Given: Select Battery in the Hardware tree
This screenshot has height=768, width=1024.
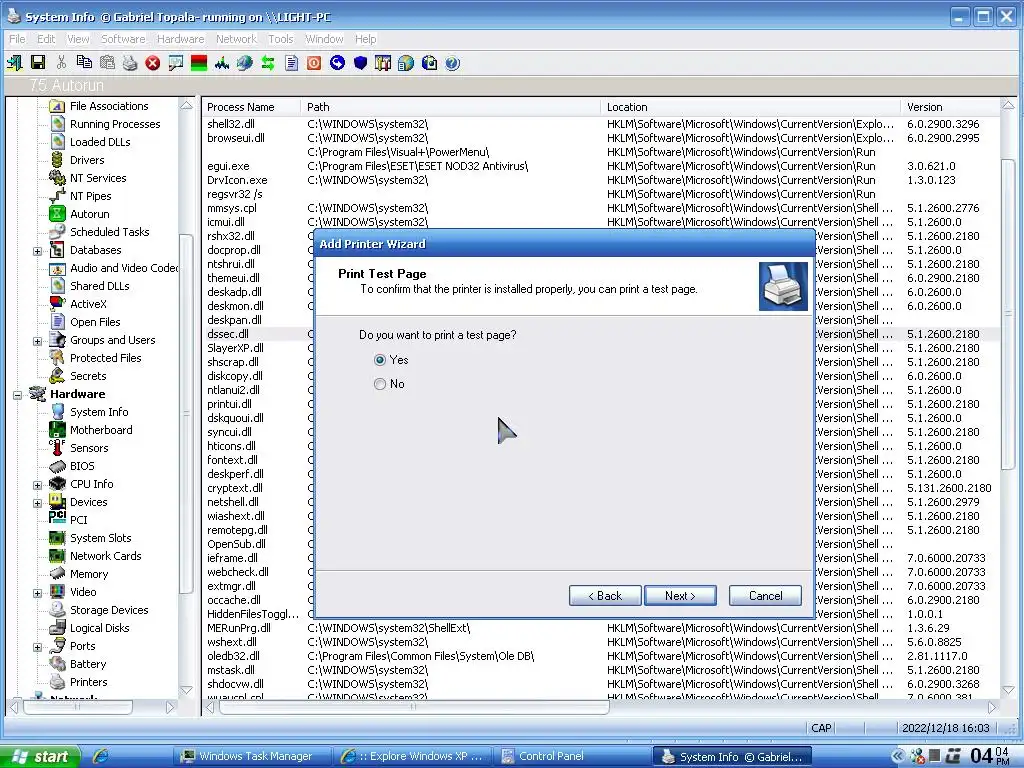Looking at the screenshot, I should coord(88,664).
